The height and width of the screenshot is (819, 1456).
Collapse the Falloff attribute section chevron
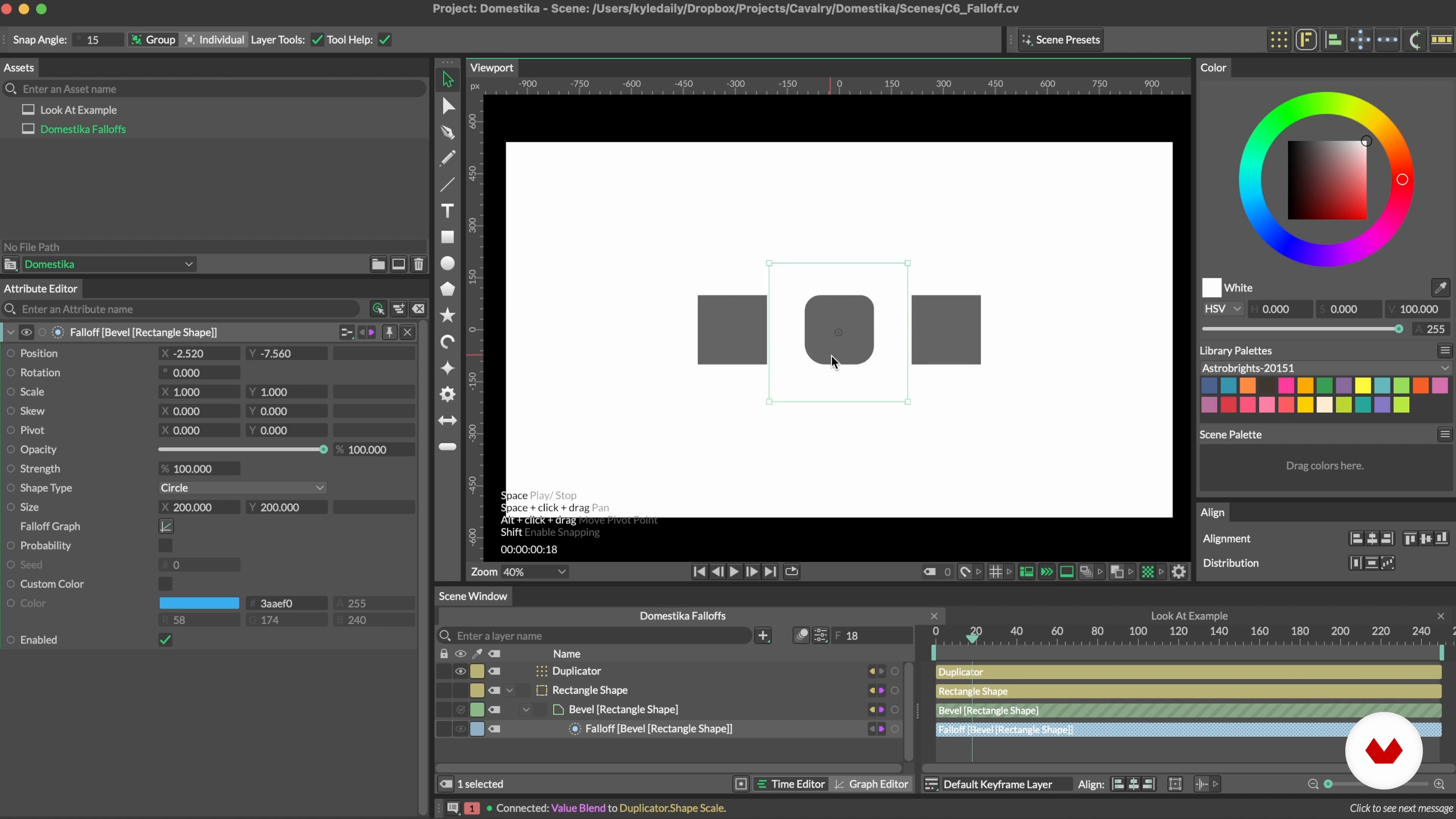click(11, 333)
